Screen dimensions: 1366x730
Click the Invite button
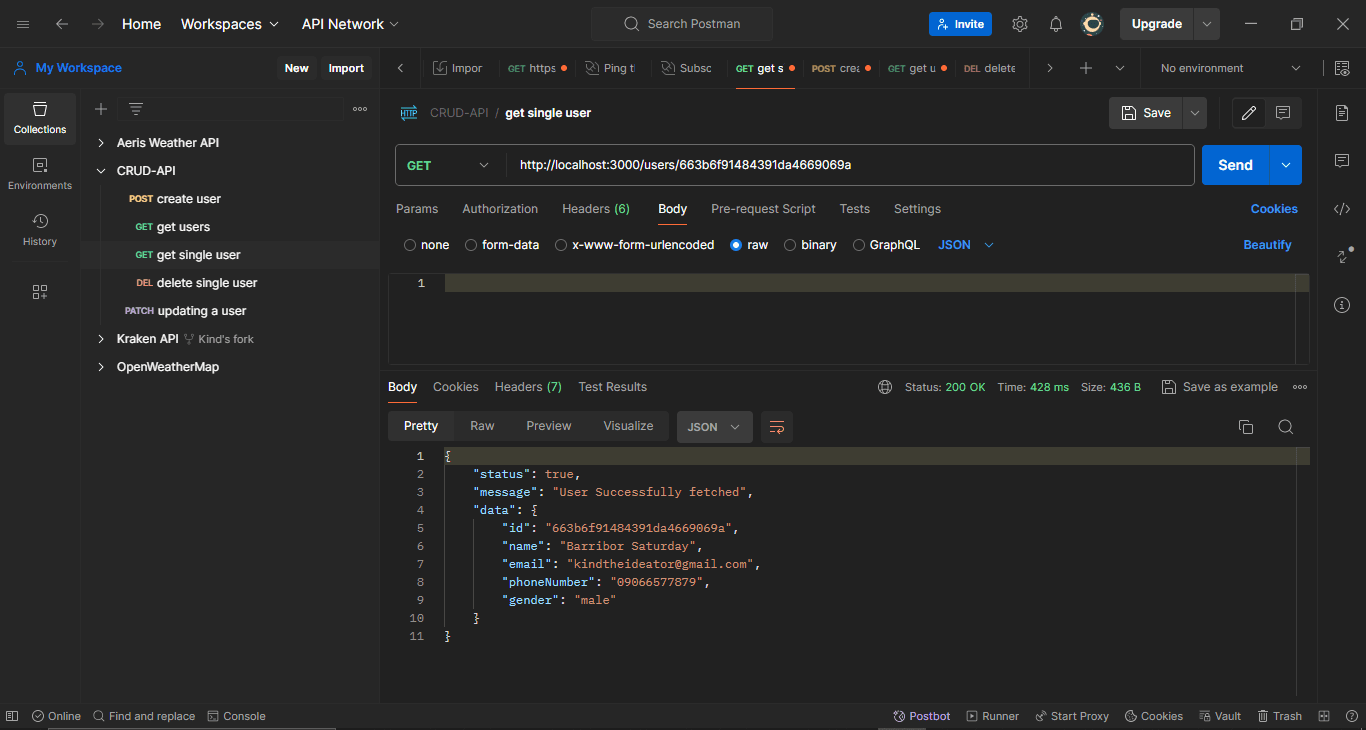pos(960,24)
